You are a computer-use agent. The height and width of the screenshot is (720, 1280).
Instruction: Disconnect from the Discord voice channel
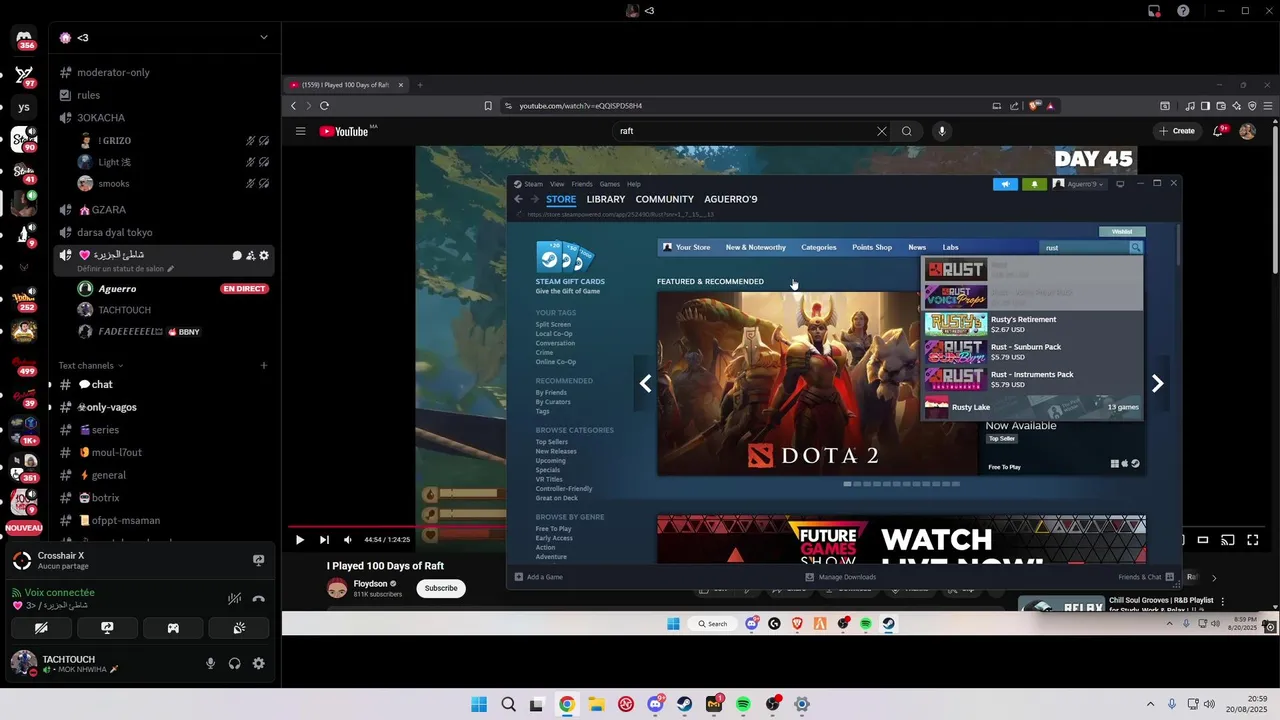(x=259, y=599)
